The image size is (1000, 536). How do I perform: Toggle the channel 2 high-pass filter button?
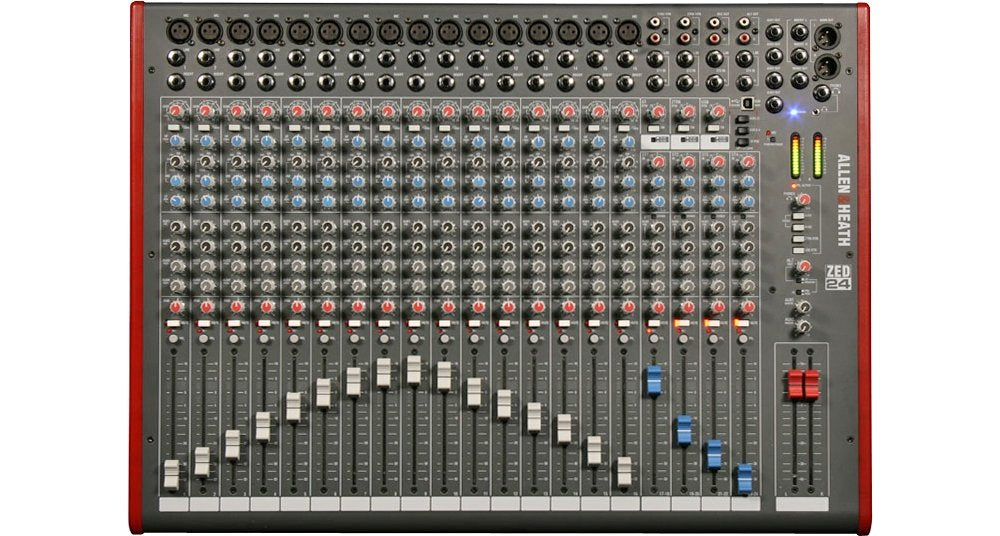pos(205,128)
